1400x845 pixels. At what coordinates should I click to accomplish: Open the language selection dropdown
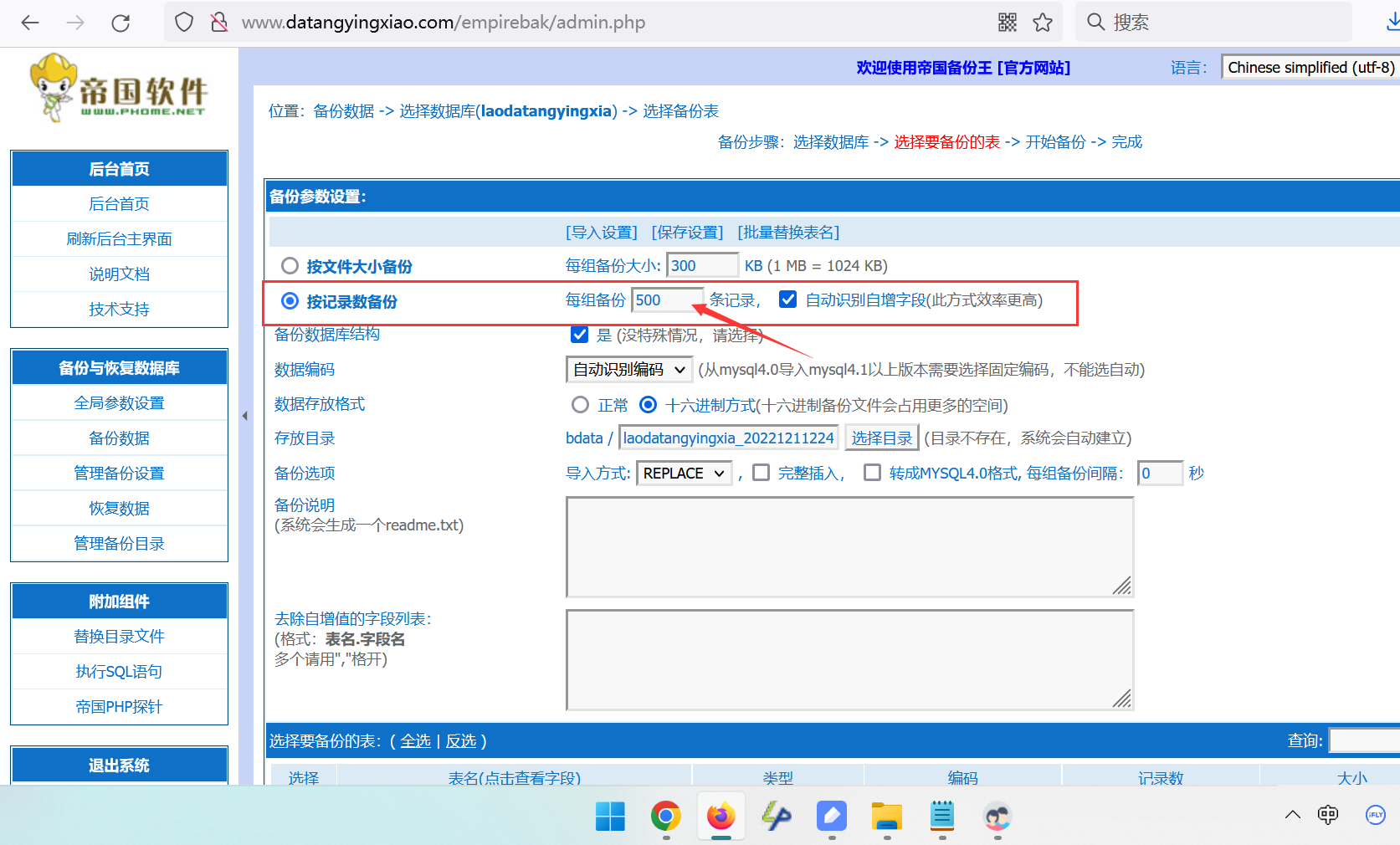[x=1310, y=68]
